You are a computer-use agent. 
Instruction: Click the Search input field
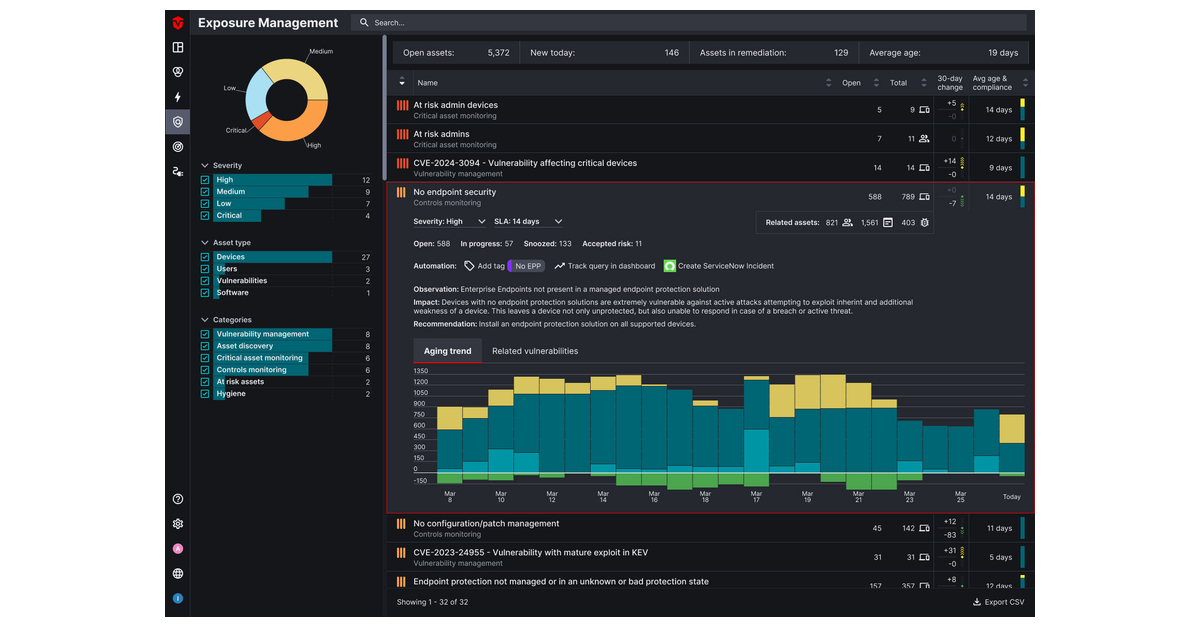pyautogui.click(x=690, y=22)
